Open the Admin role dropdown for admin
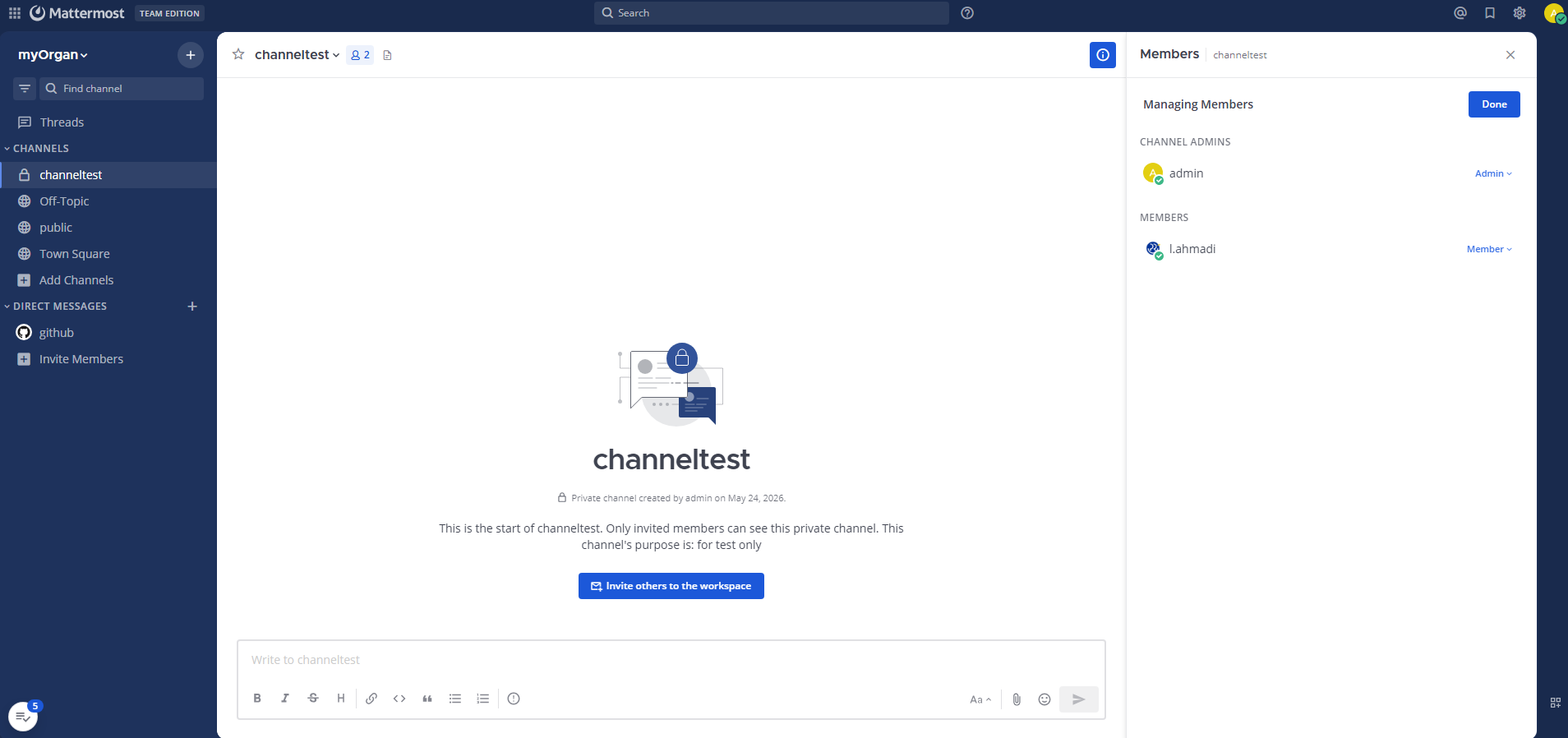Viewport: 1568px width, 738px height. click(x=1493, y=173)
